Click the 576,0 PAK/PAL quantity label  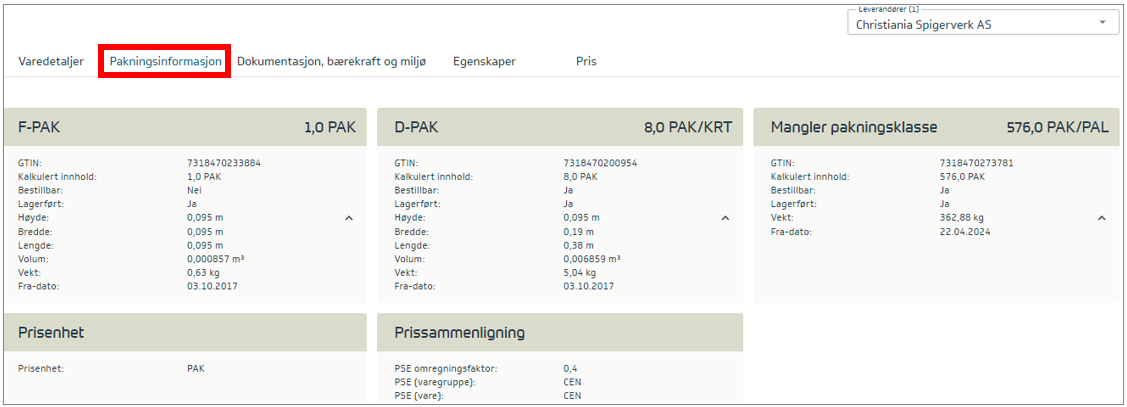coord(1057,128)
